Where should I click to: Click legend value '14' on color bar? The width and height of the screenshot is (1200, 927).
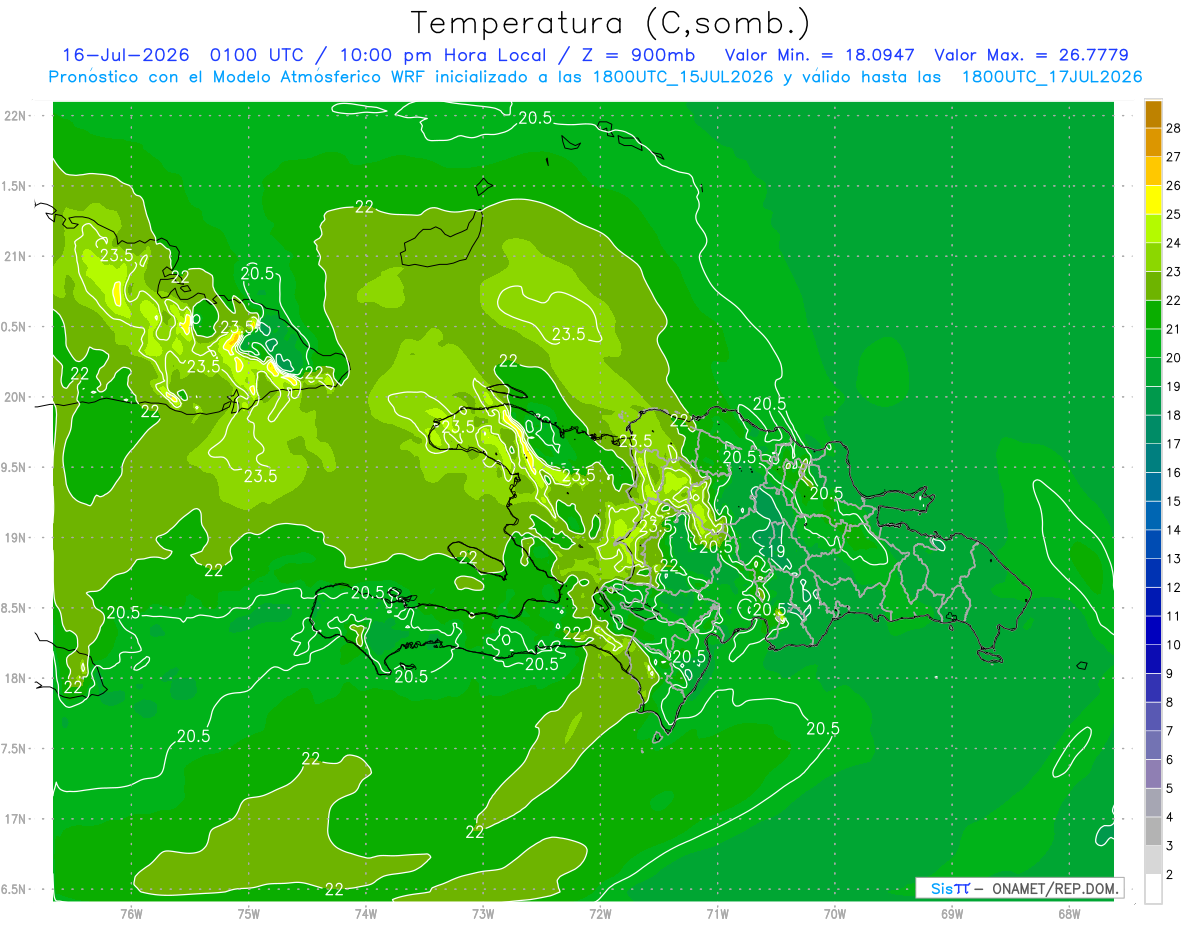pyautogui.click(x=1175, y=530)
